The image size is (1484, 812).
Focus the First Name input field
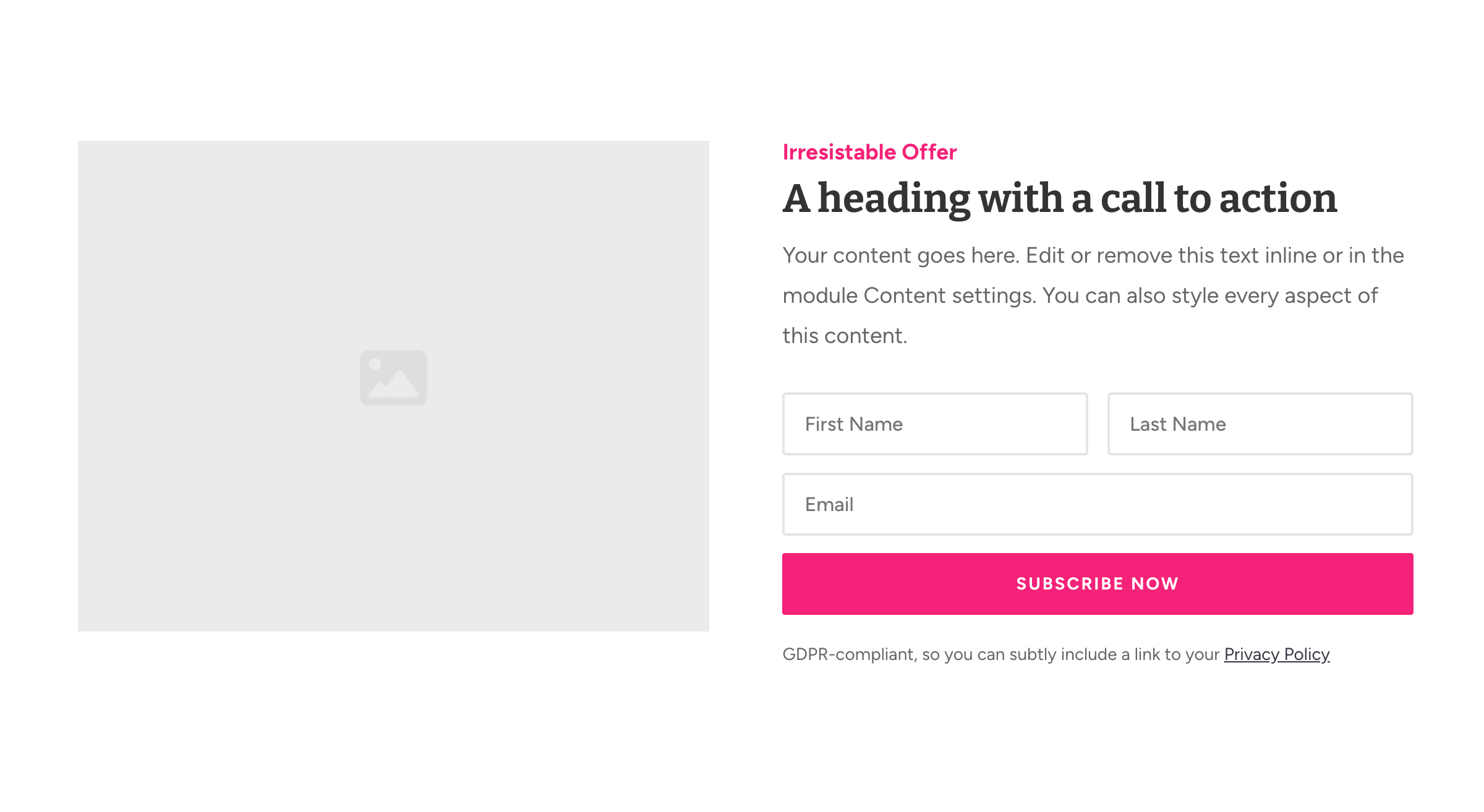pyautogui.click(x=935, y=424)
